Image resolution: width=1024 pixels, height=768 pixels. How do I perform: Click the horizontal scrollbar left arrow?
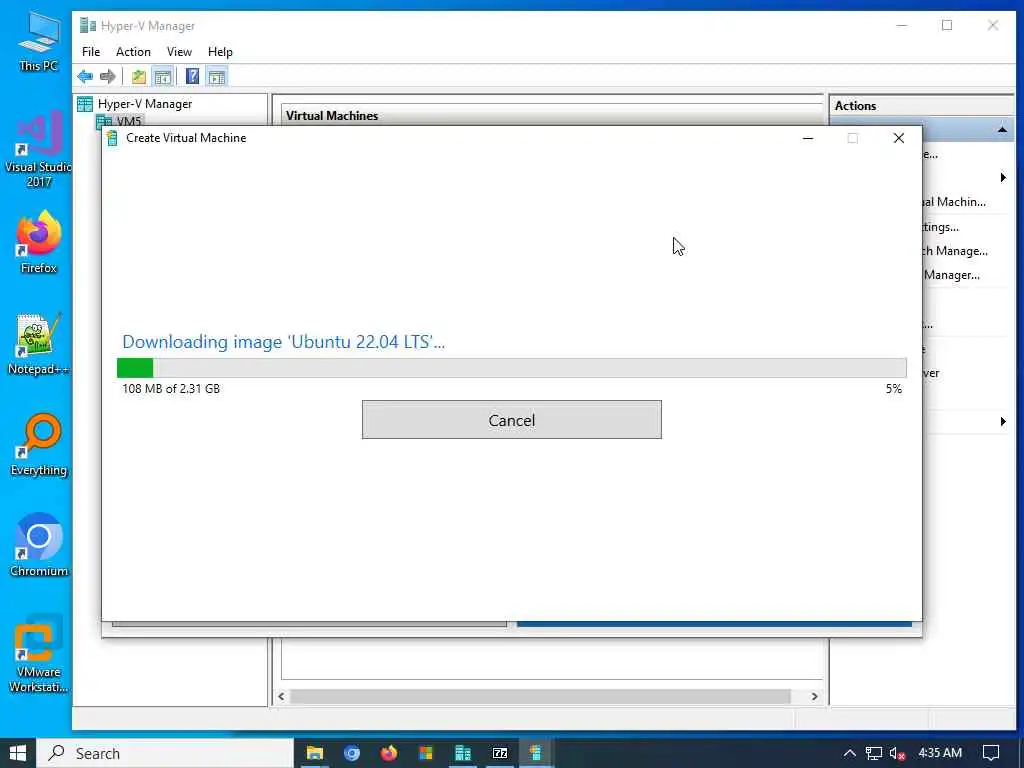click(x=281, y=696)
